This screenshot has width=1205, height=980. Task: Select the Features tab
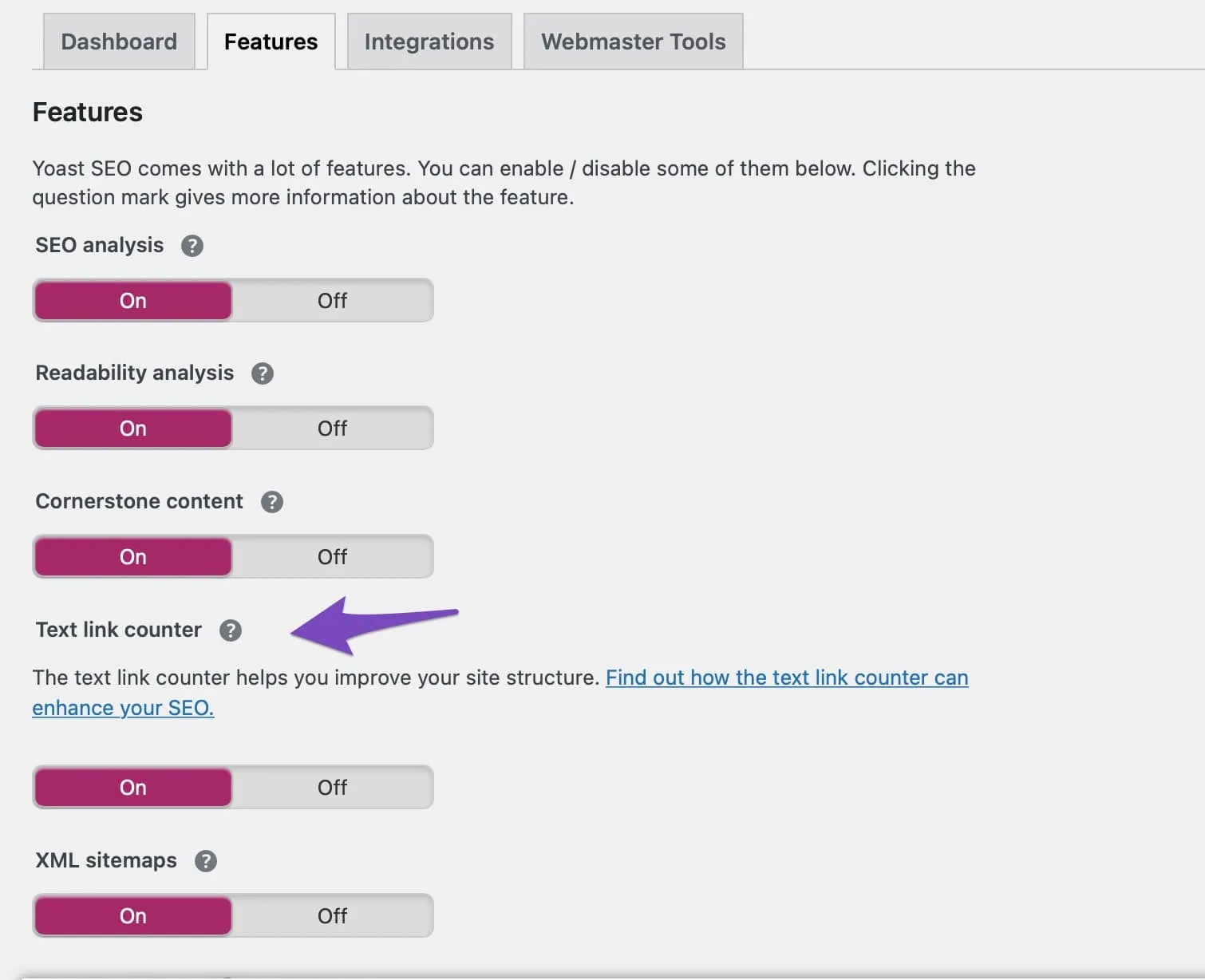(x=271, y=41)
